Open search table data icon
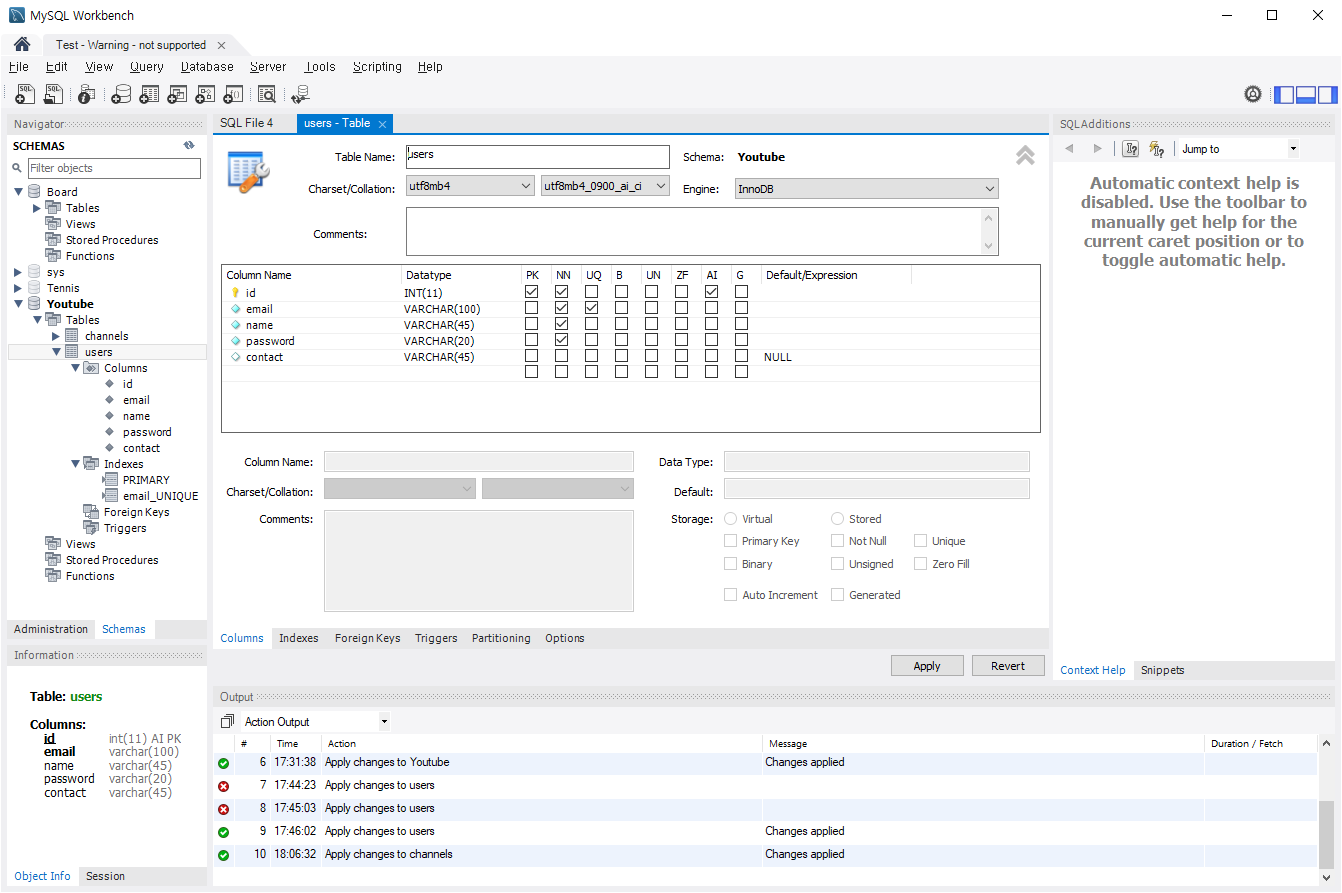1342x893 pixels. [x=267, y=94]
